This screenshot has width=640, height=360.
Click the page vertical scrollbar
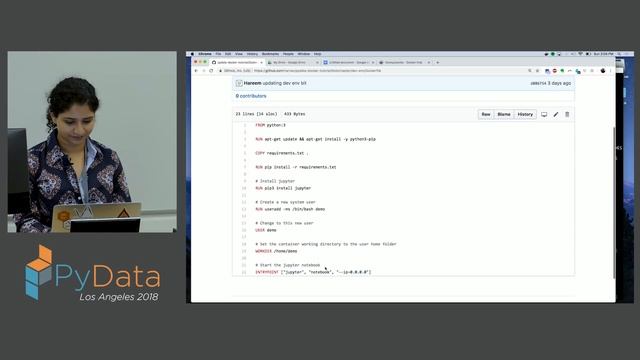coord(614,202)
